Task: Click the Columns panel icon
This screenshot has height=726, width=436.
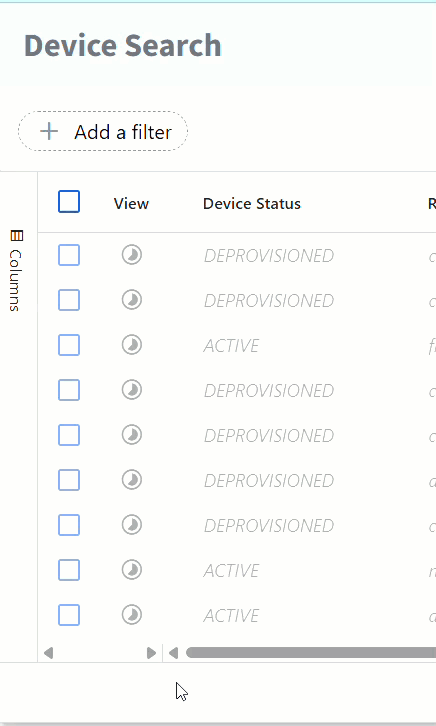Action: pos(16,236)
